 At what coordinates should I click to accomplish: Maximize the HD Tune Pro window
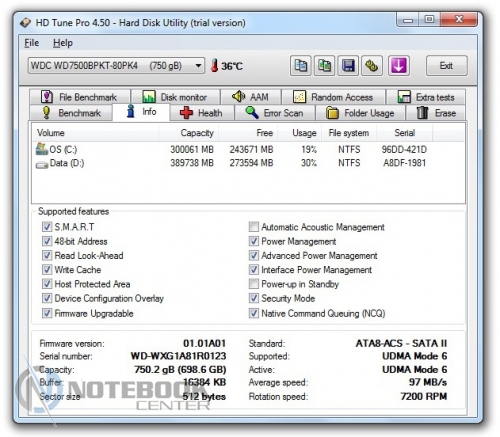(429, 20)
